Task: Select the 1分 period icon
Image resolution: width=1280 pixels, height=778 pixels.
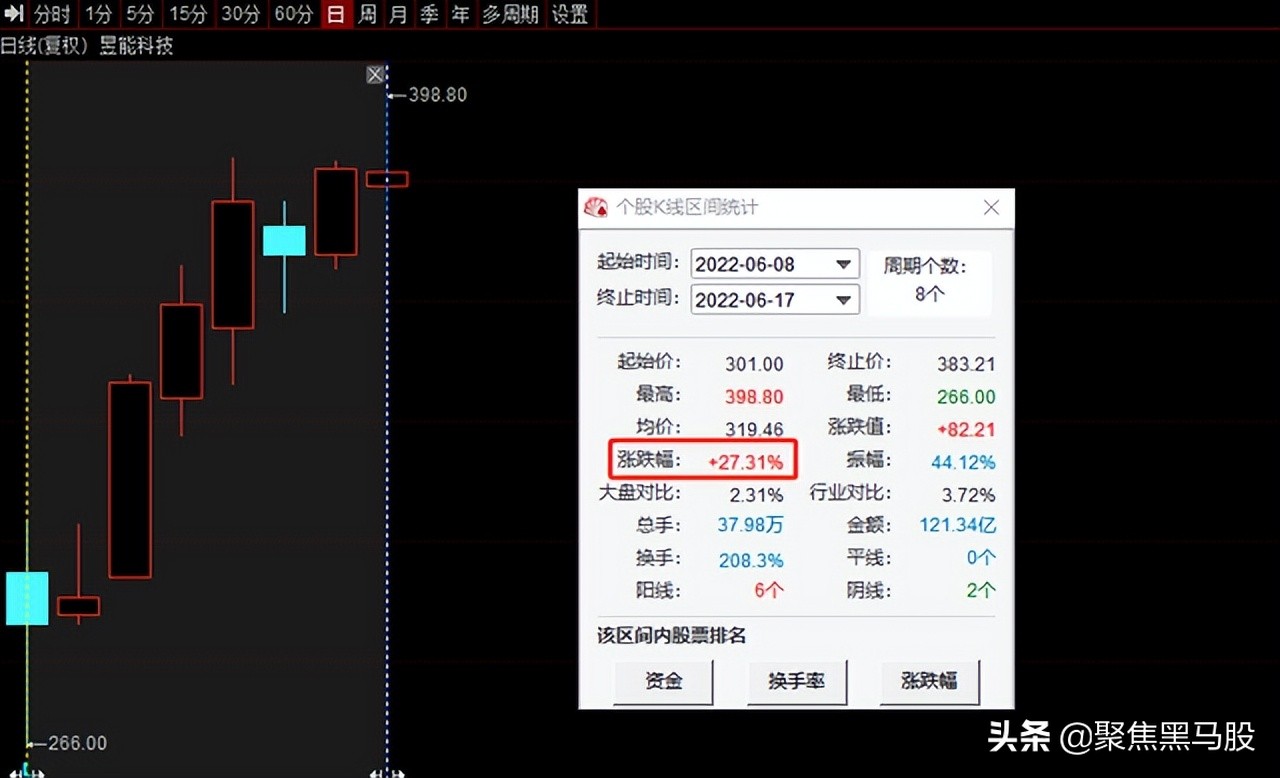Action: click(97, 14)
